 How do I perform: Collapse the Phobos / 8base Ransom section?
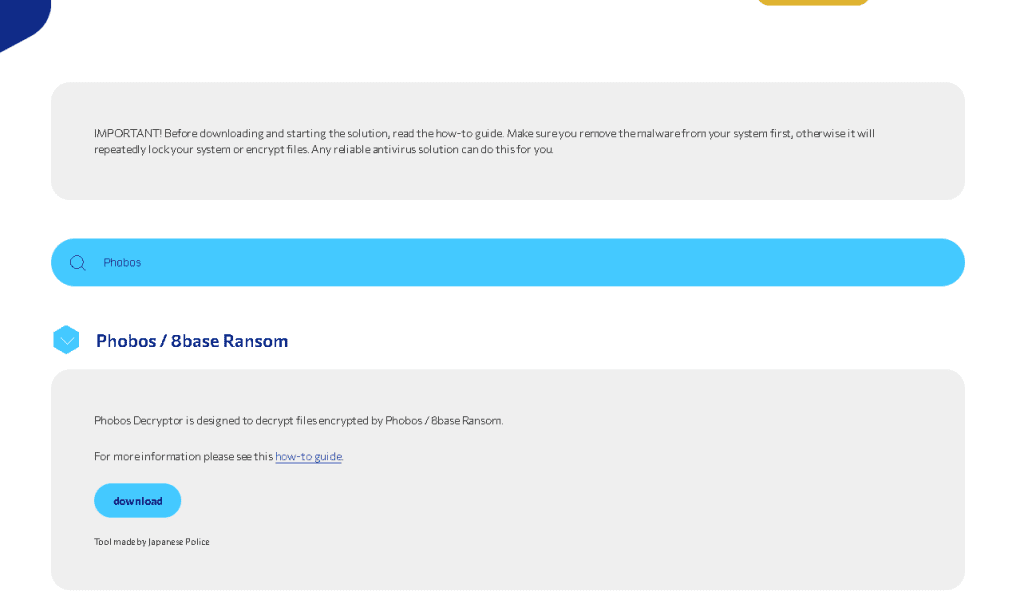point(66,340)
